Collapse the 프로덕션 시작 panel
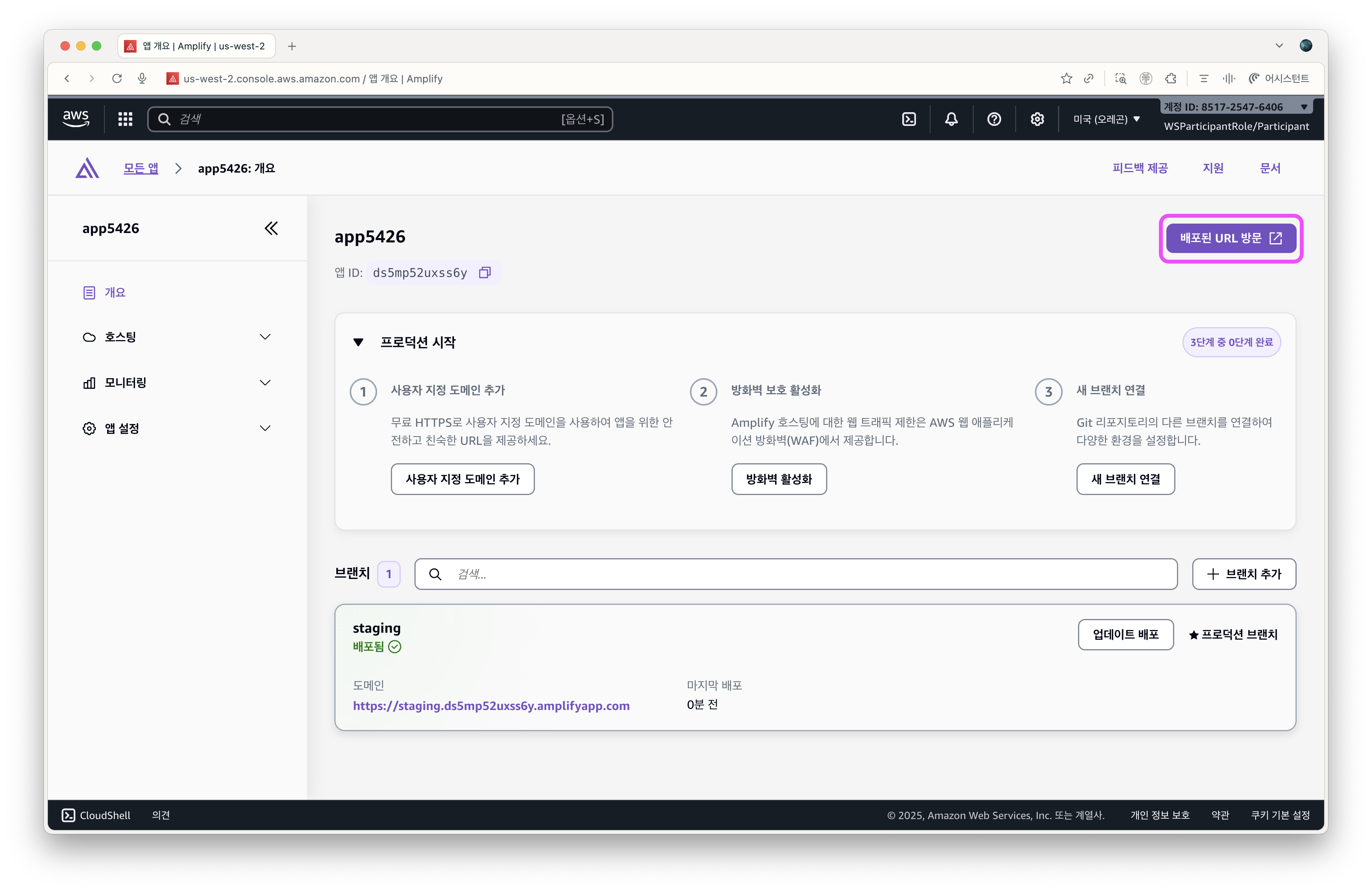Viewport: 1372px width, 892px height. click(358, 342)
